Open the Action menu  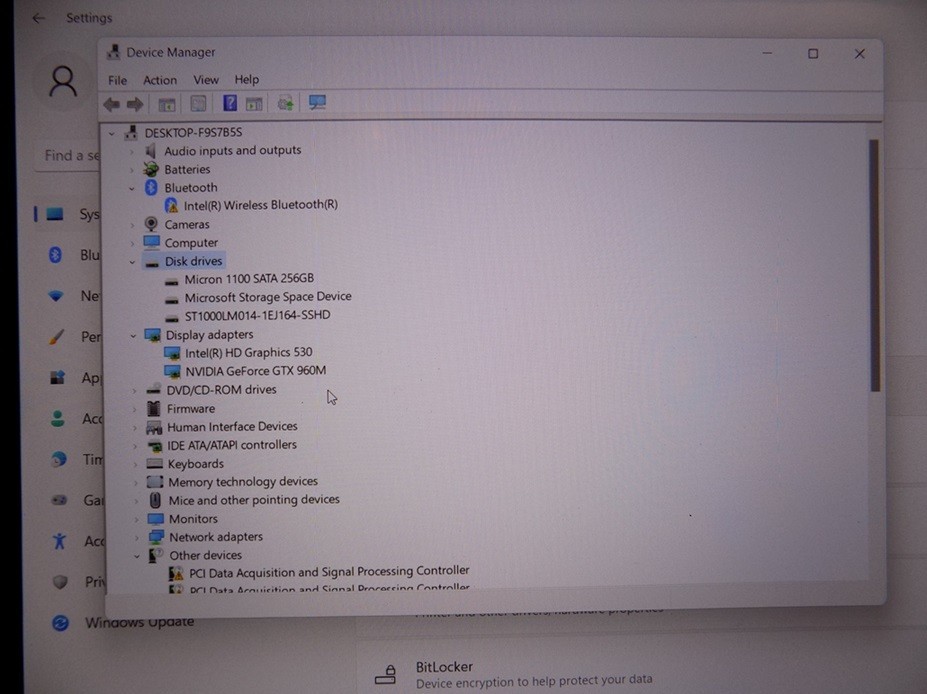pyautogui.click(x=160, y=80)
